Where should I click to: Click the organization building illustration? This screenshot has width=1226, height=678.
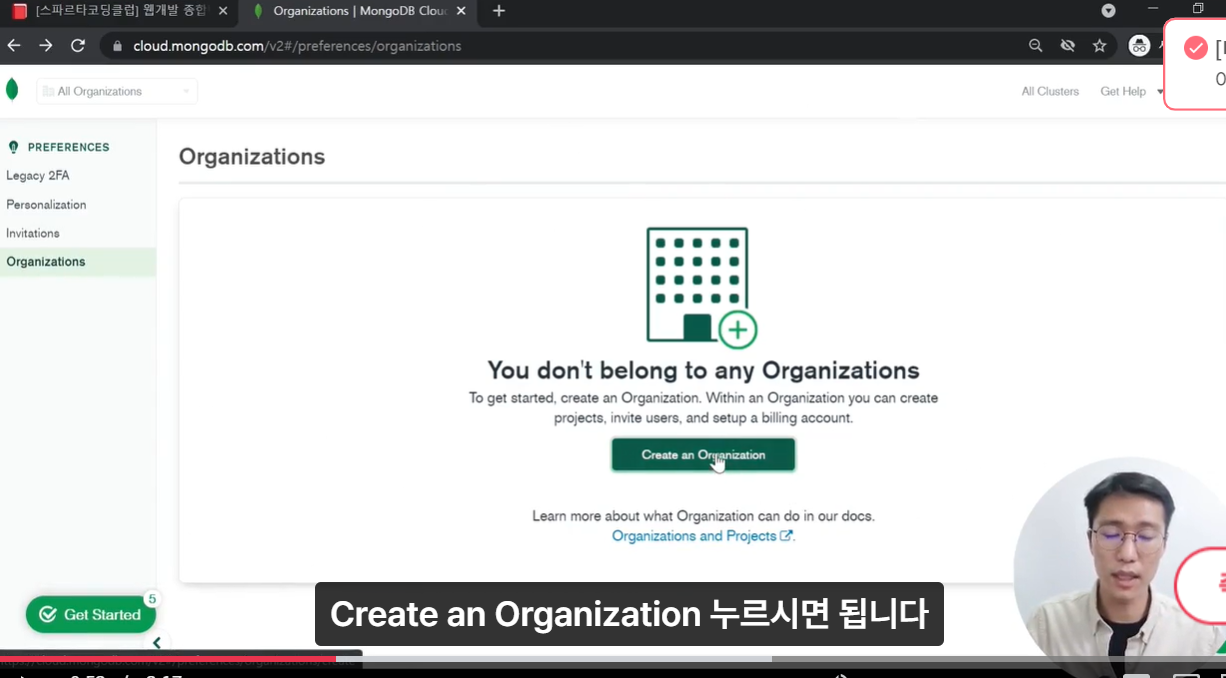[x=701, y=287]
